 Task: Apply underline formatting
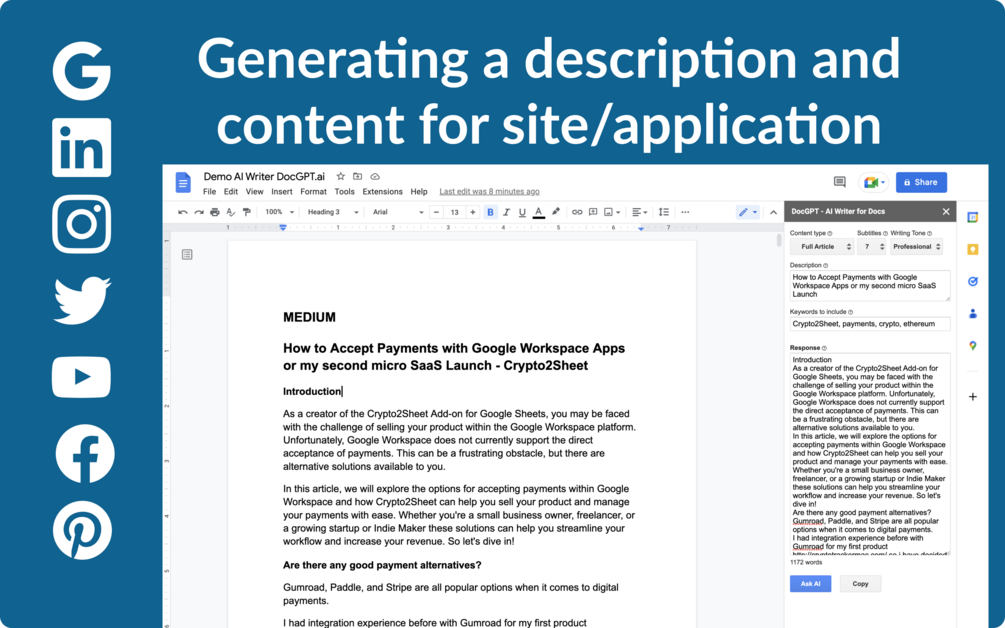tap(522, 212)
